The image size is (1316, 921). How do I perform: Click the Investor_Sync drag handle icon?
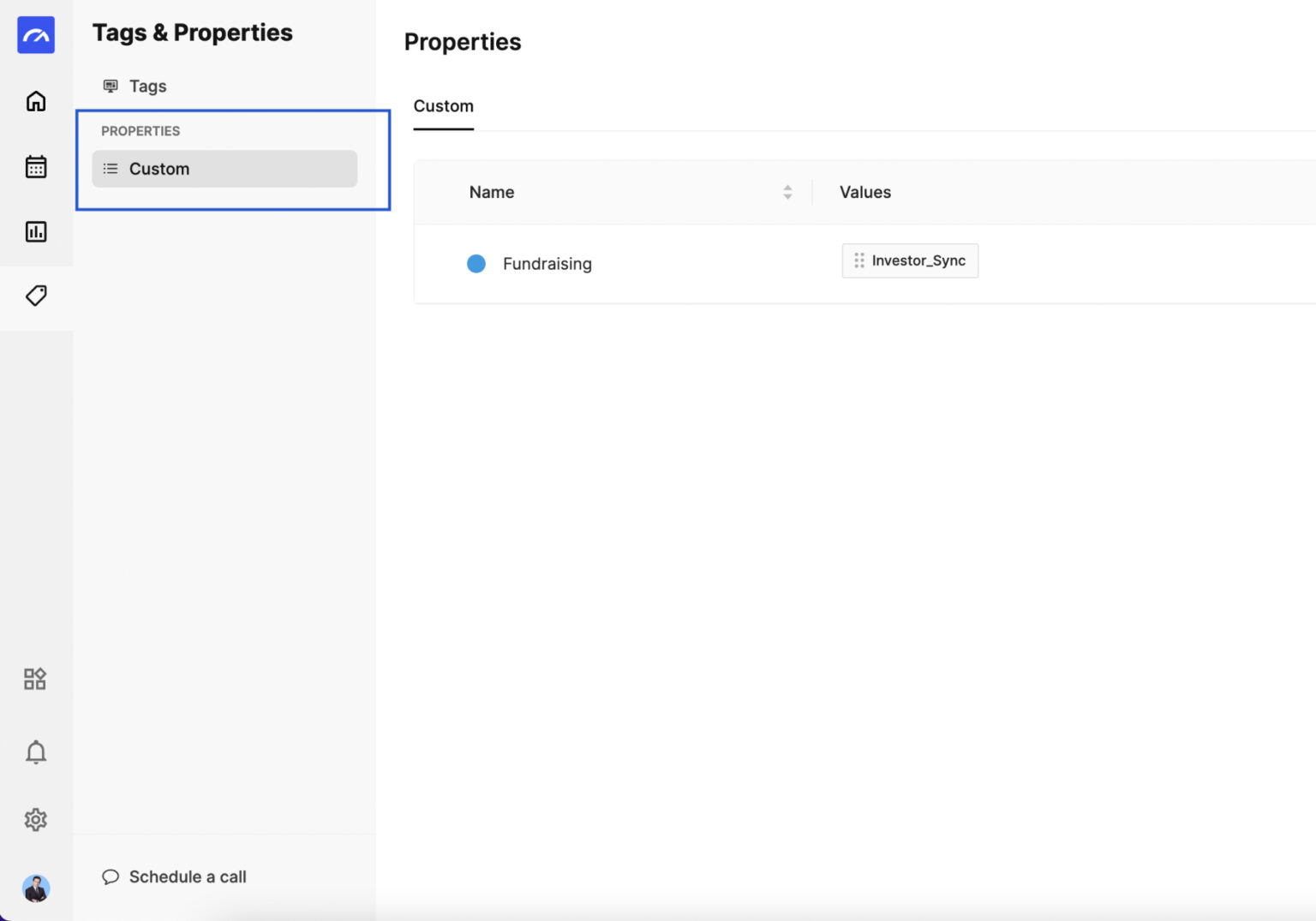point(858,261)
